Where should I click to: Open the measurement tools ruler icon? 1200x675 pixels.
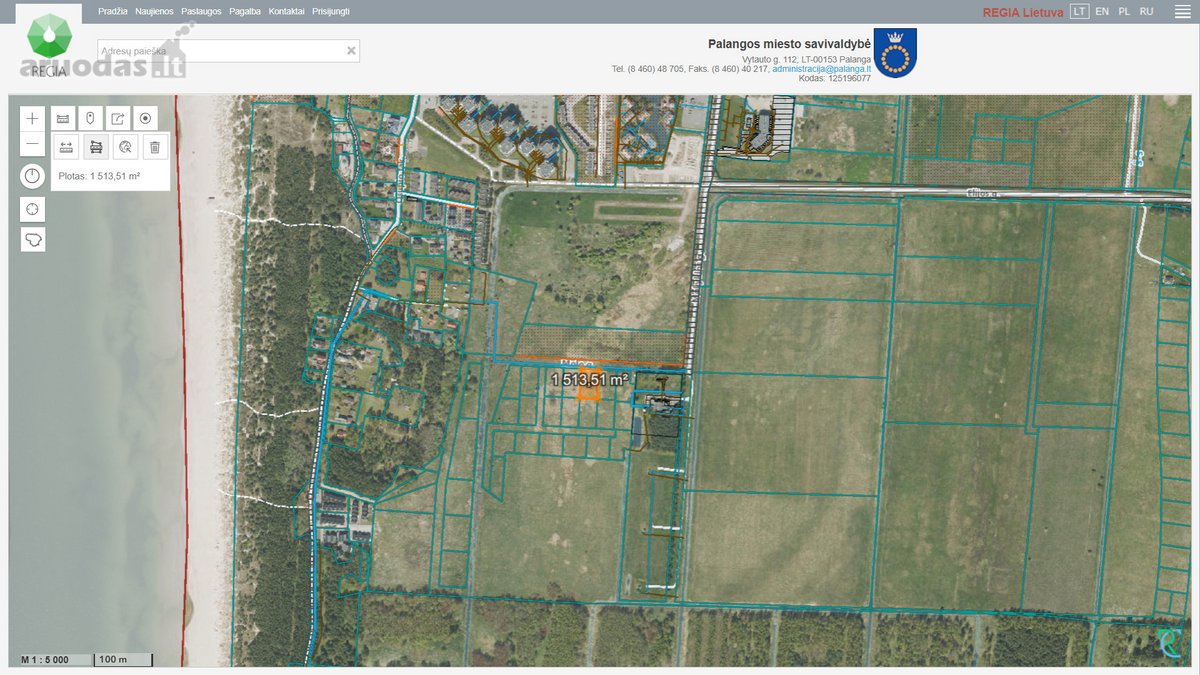pos(63,118)
